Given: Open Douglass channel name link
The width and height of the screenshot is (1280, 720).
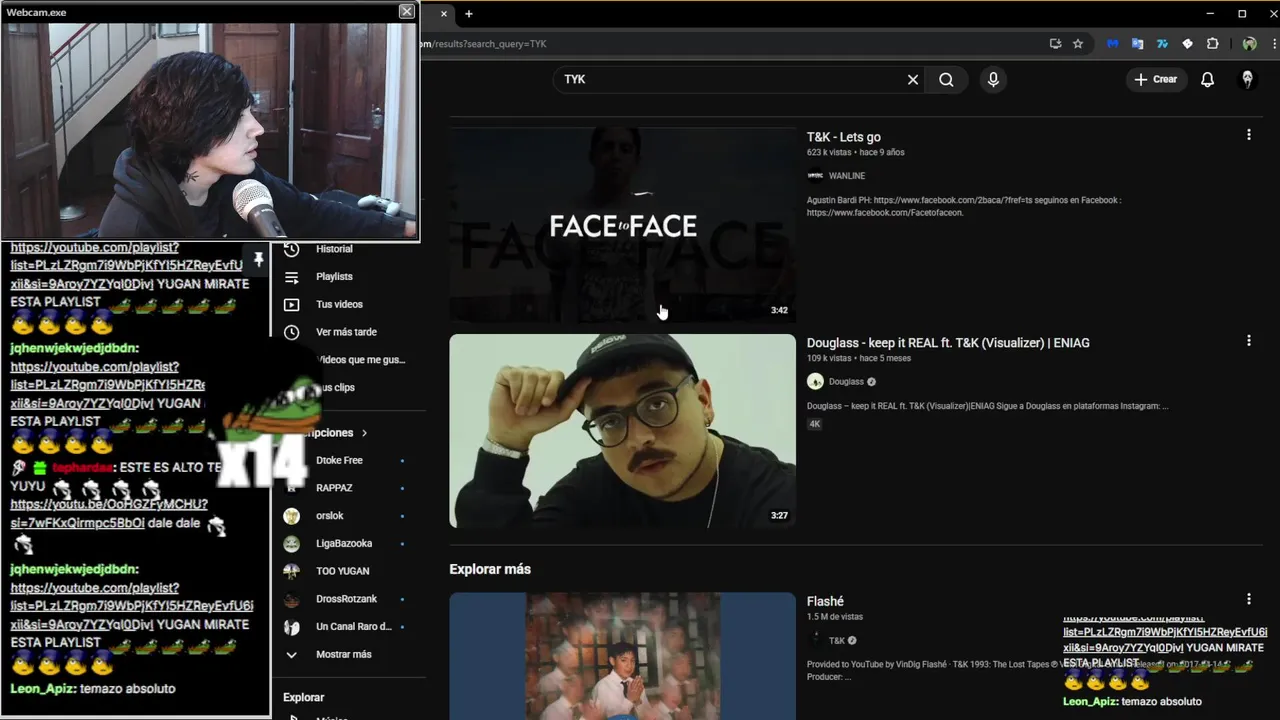Looking at the screenshot, I should (x=846, y=382).
